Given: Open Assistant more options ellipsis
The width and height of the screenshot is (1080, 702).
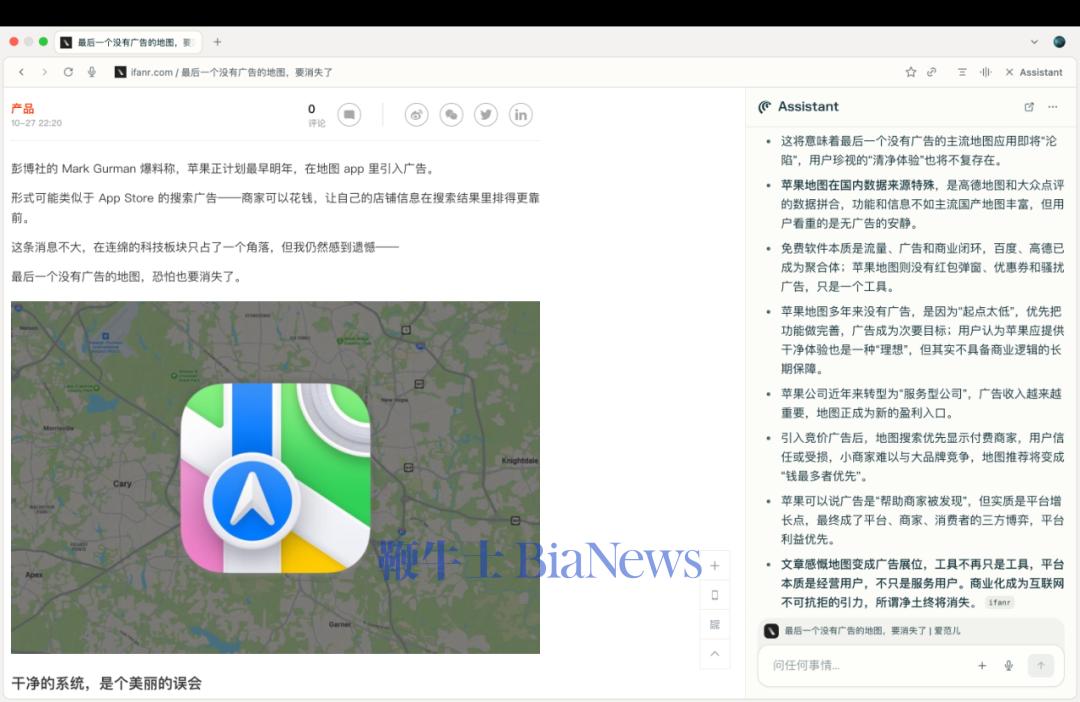Looking at the screenshot, I should [1053, 107].
